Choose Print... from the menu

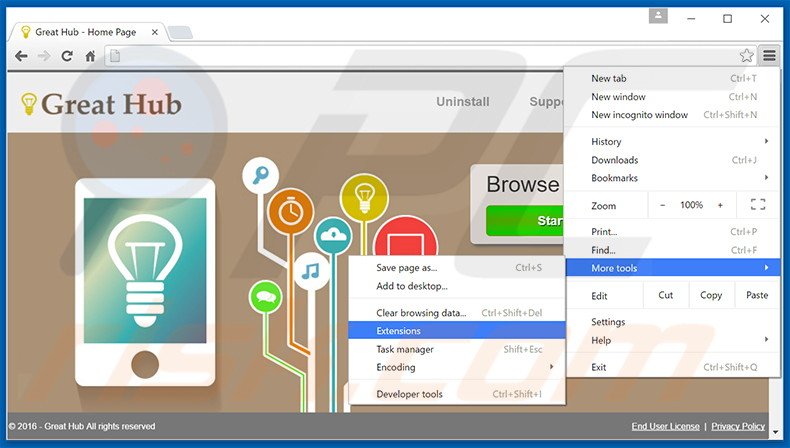pos(673,231)
